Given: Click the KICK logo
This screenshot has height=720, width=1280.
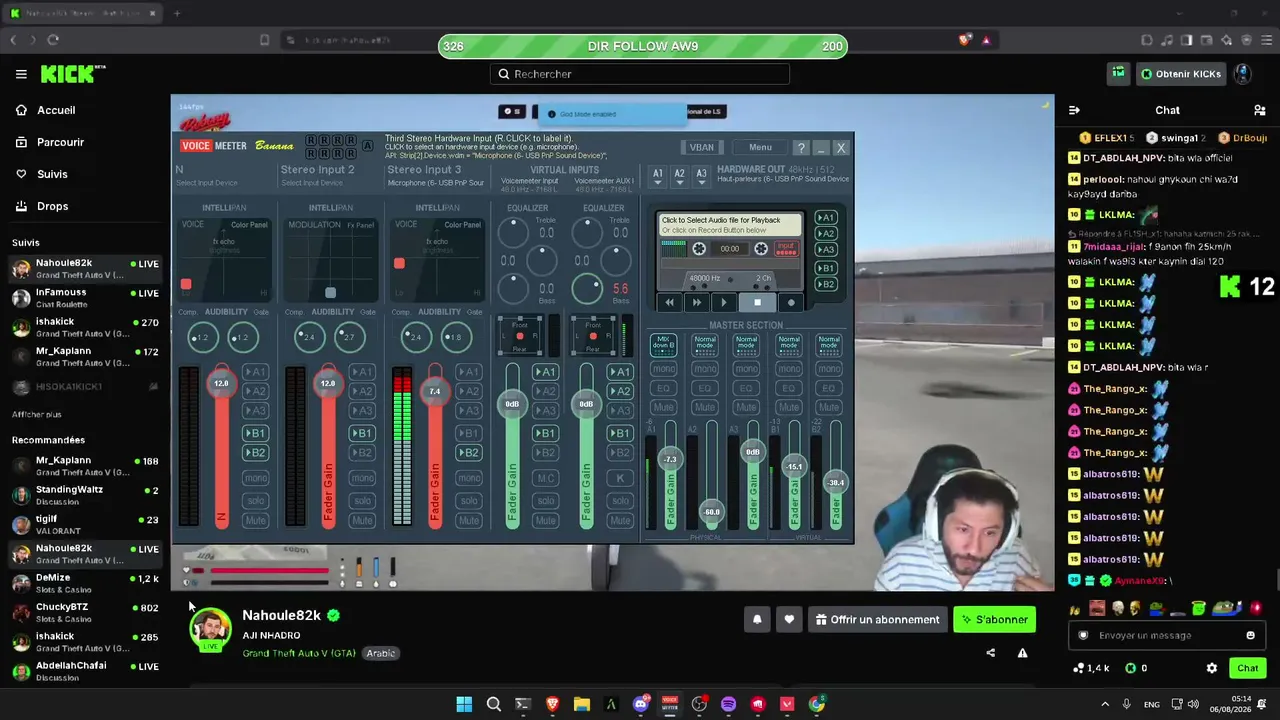Looking at the screenshot, I should [x=73, y=74].
